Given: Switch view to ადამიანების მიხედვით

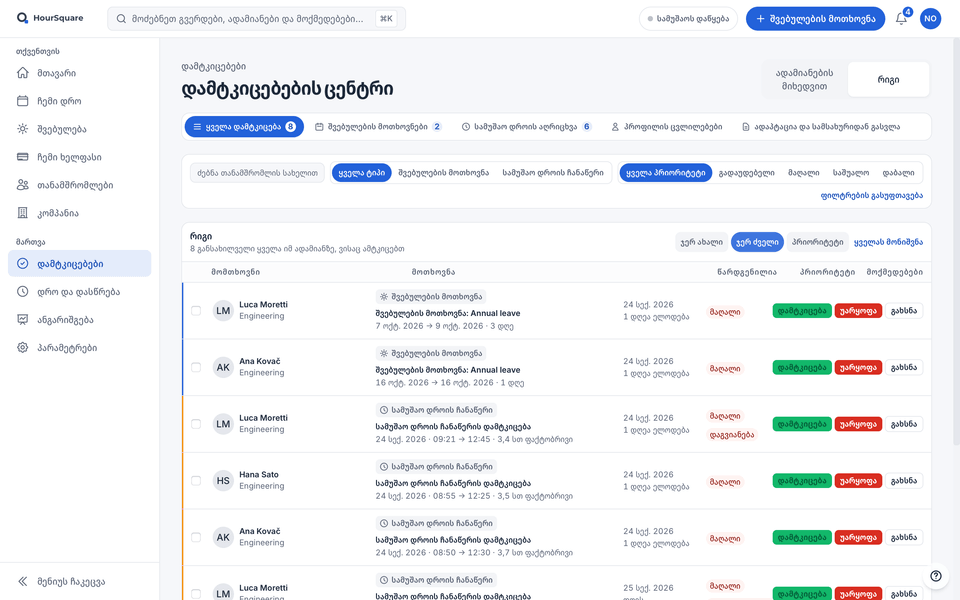Looking at the screenshot, I should 804,80.
